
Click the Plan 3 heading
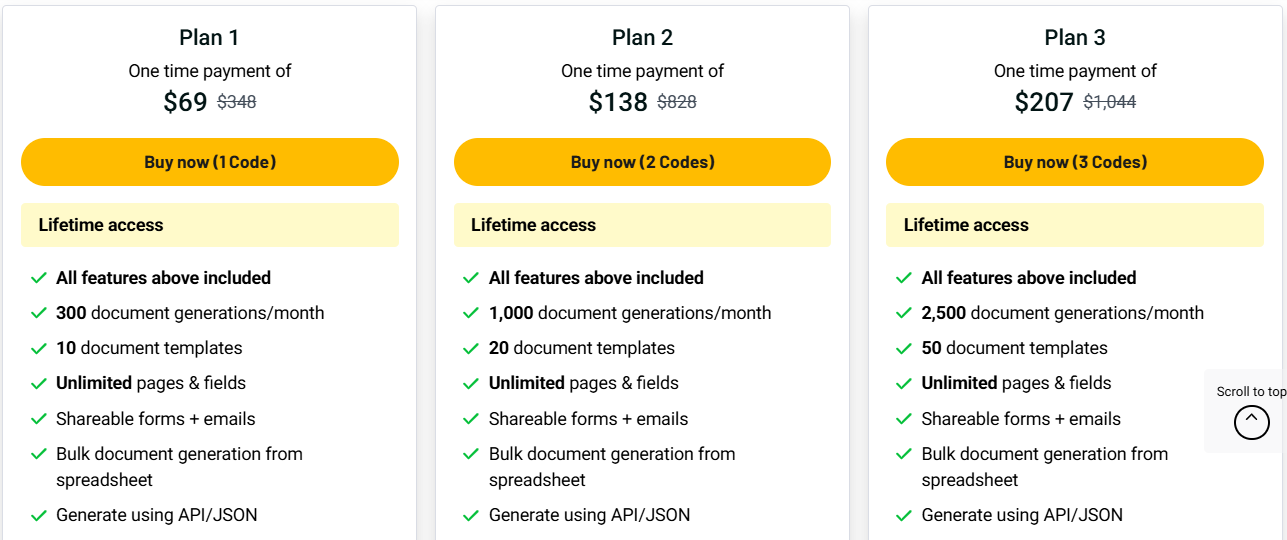(1075, 38)
